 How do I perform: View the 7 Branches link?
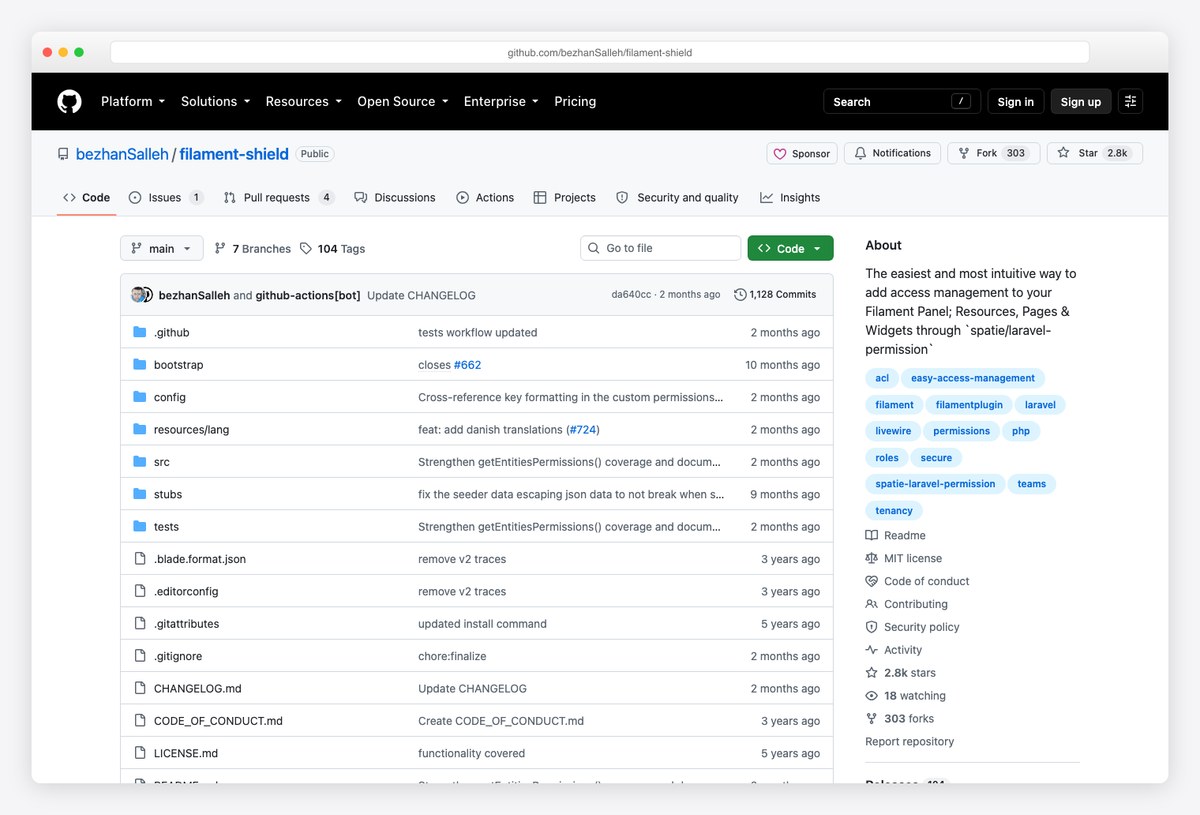tap(252, 249)
